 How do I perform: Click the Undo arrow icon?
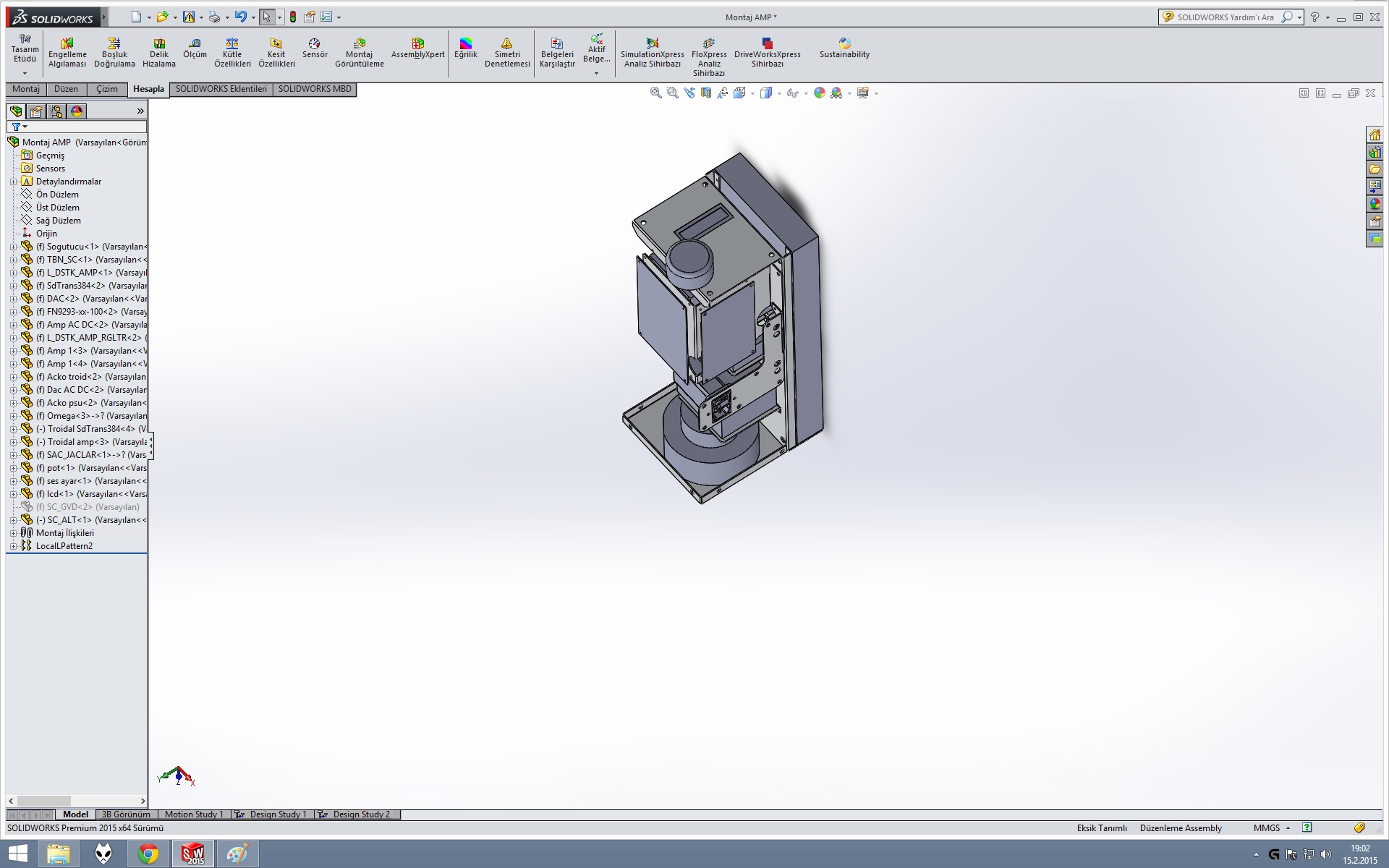(x=241, y=17)
